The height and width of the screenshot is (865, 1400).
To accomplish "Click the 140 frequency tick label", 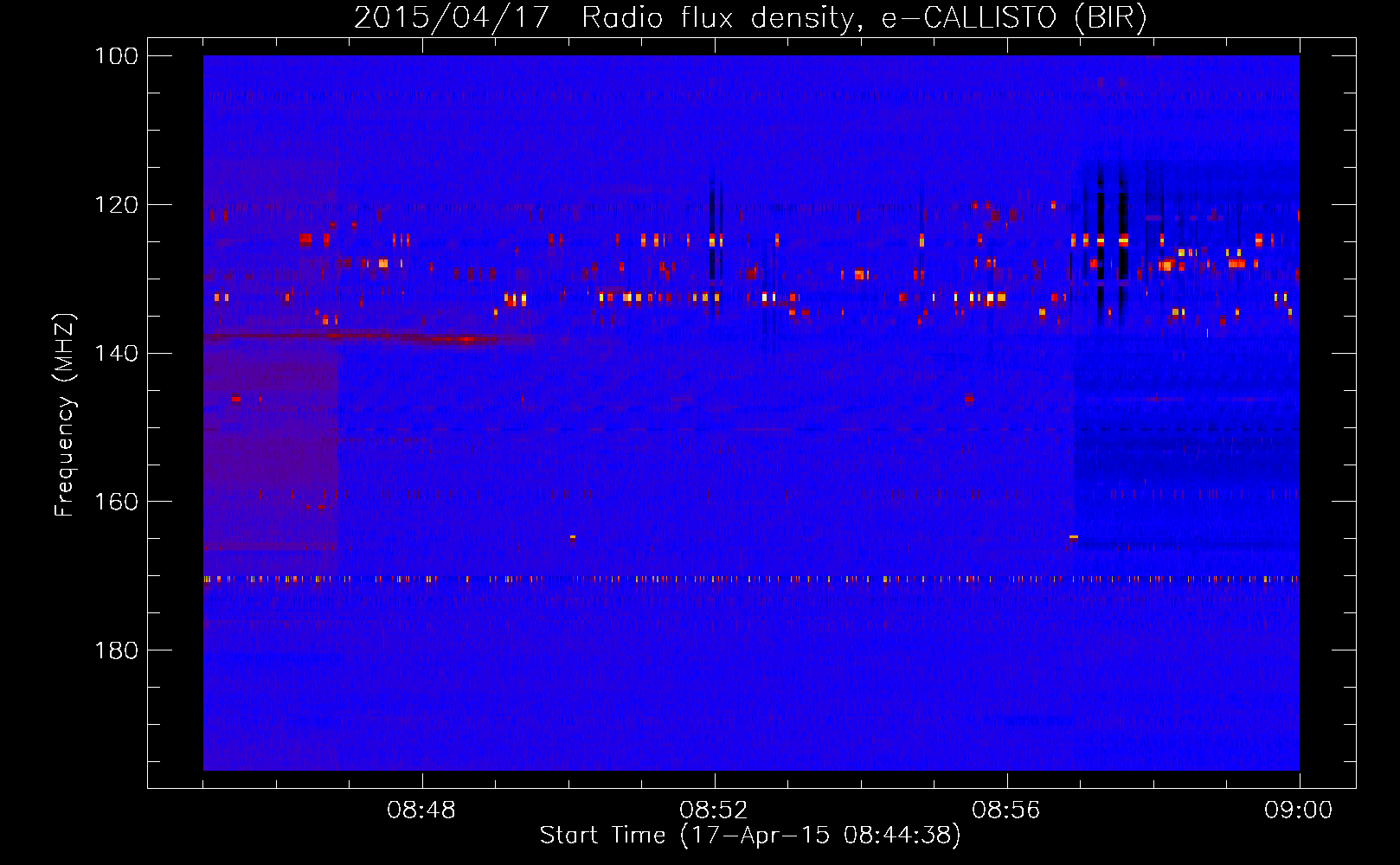I will [116, 353].
